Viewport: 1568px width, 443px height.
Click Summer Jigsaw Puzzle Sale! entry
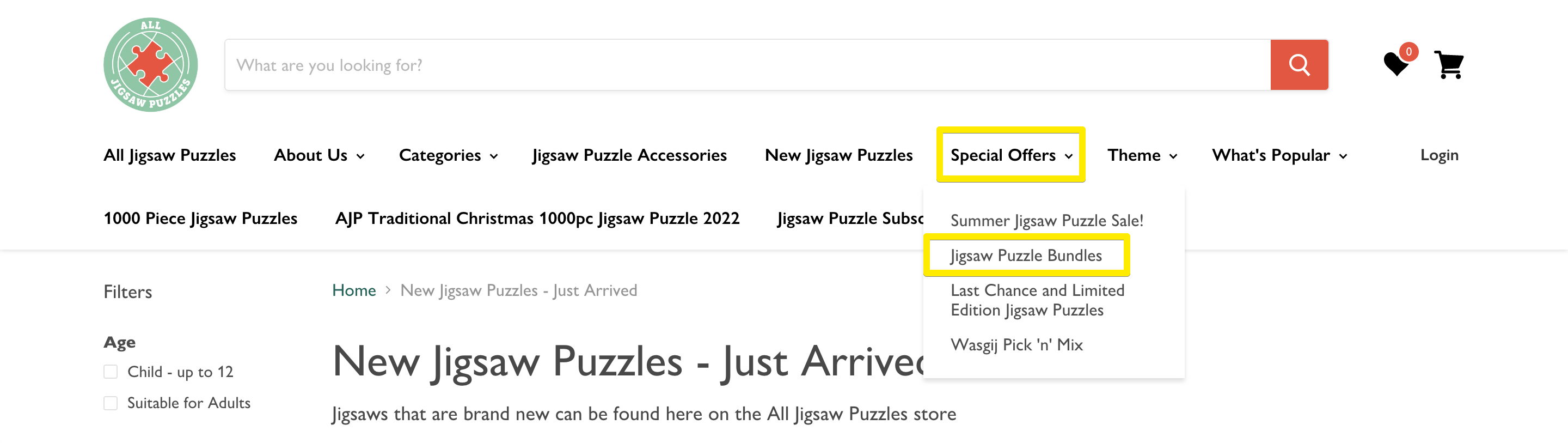[1046, 221]
